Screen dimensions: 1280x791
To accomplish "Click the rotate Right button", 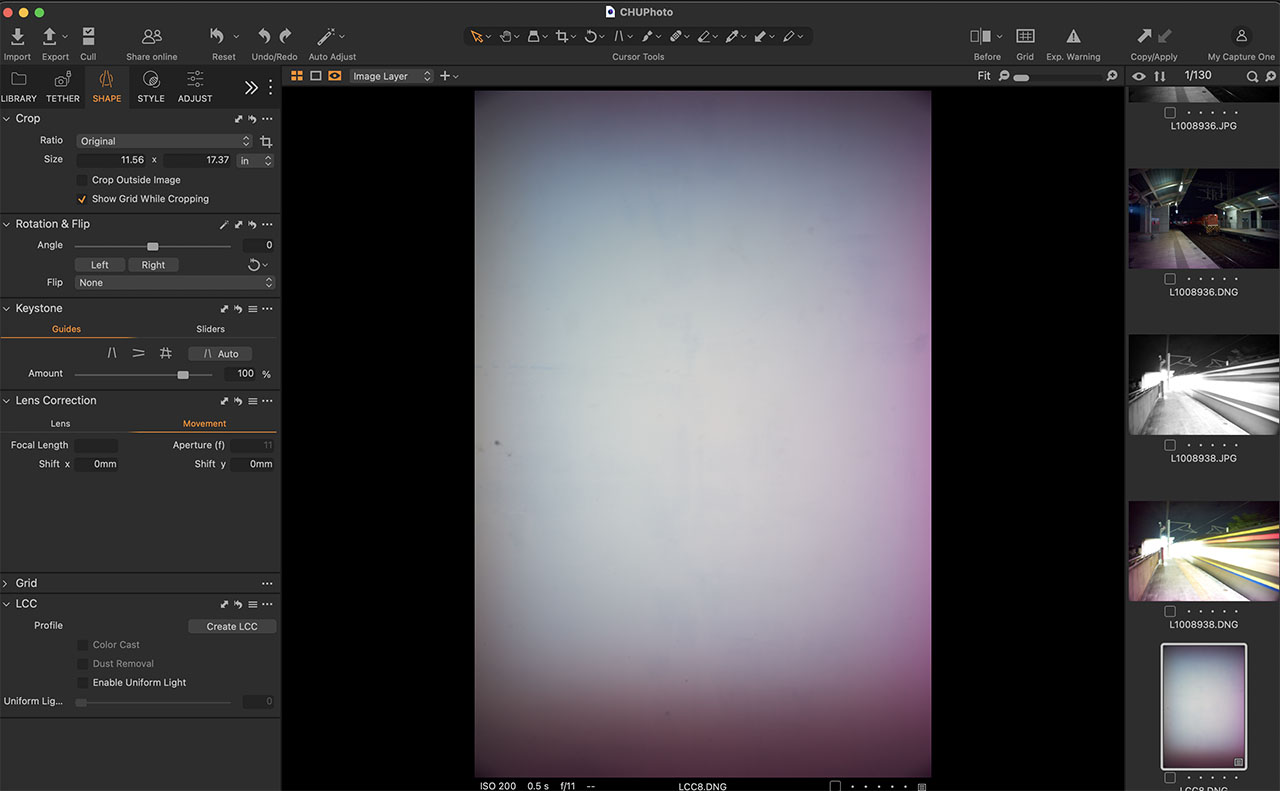I will (x=153, y=265).
